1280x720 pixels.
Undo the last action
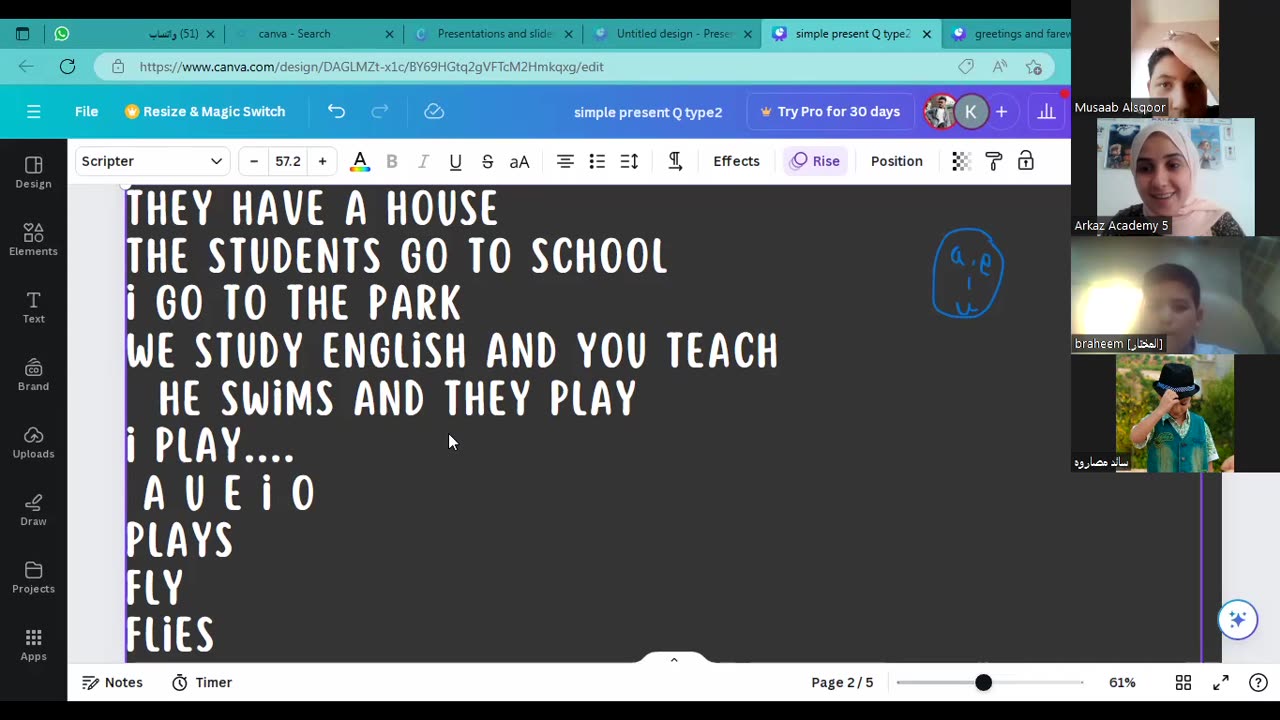336,112
